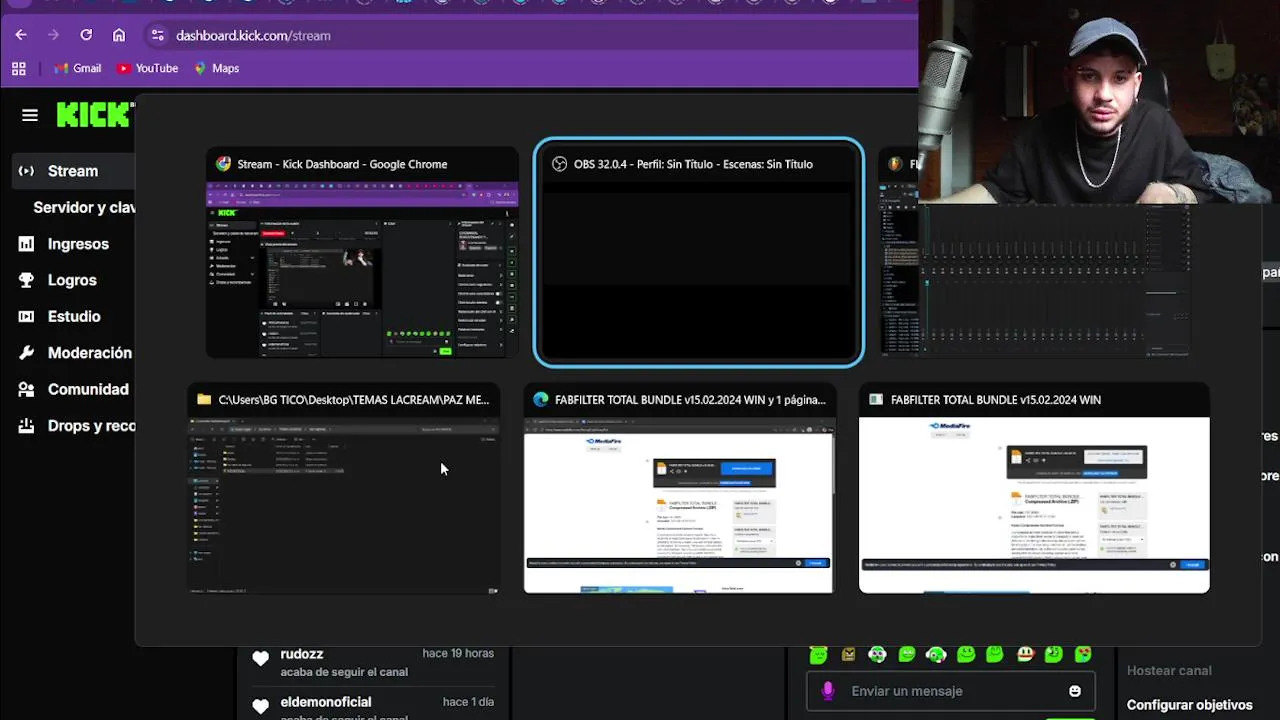Switch to the TEMAS LACREAM File Explorer window

click(x=343, y=489)
